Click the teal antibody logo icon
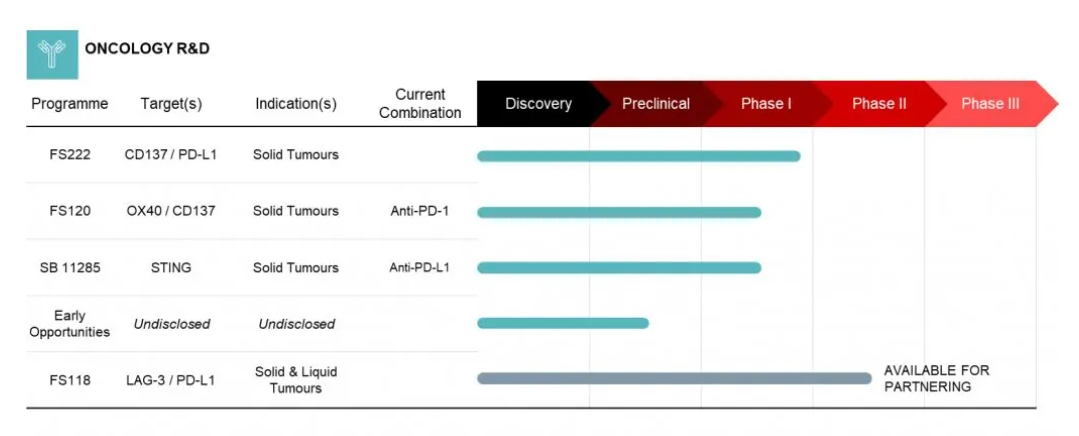This screenshot has width=1079, height=436. [x=52, y=54]
